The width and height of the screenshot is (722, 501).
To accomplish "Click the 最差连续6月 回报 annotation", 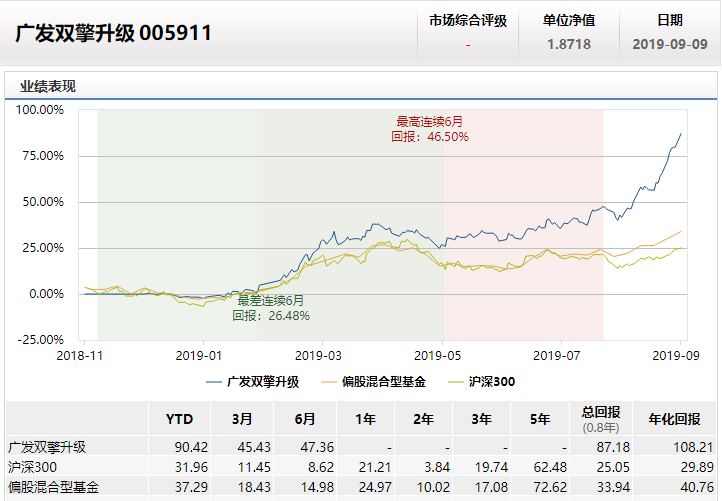I will [271, 308].
